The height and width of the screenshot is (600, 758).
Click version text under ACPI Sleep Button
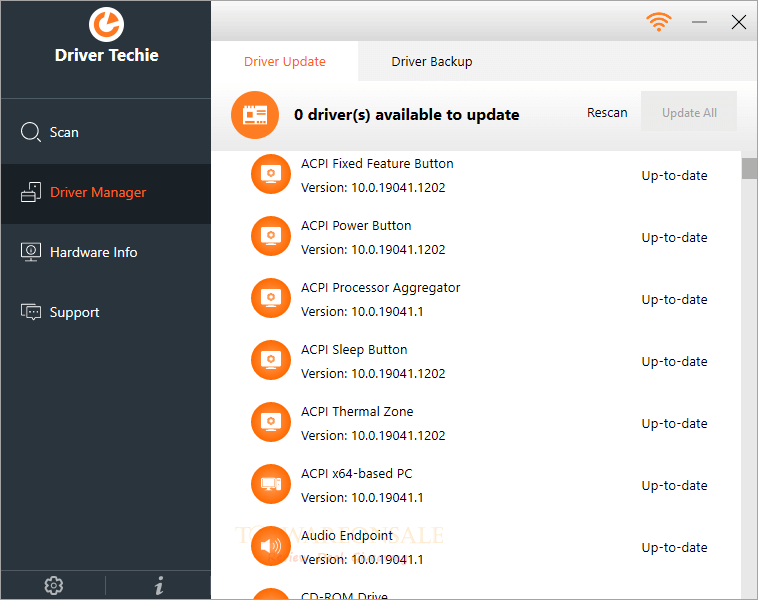[x=373, y=373]
